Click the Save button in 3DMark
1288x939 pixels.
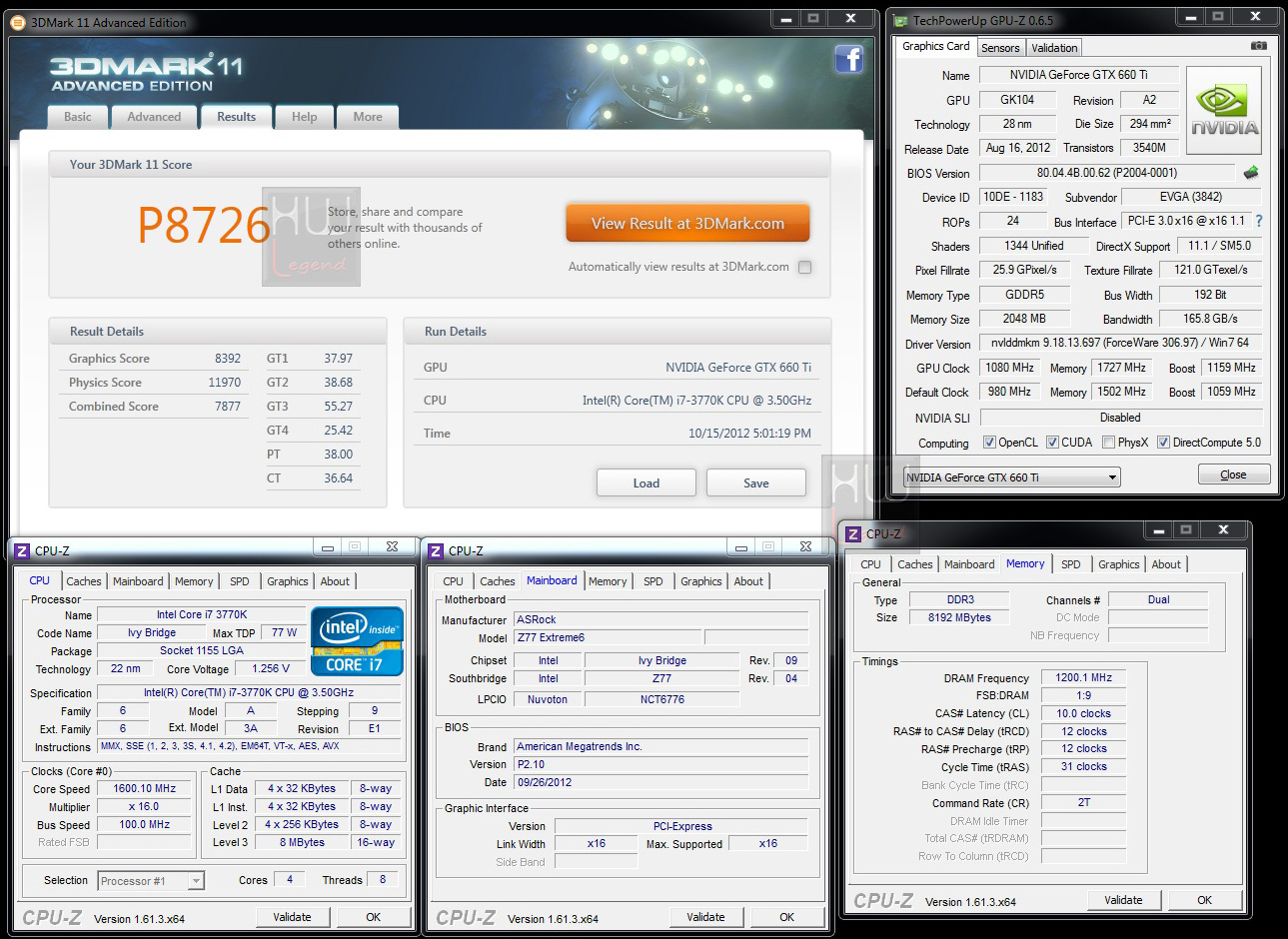coord(756,483)
